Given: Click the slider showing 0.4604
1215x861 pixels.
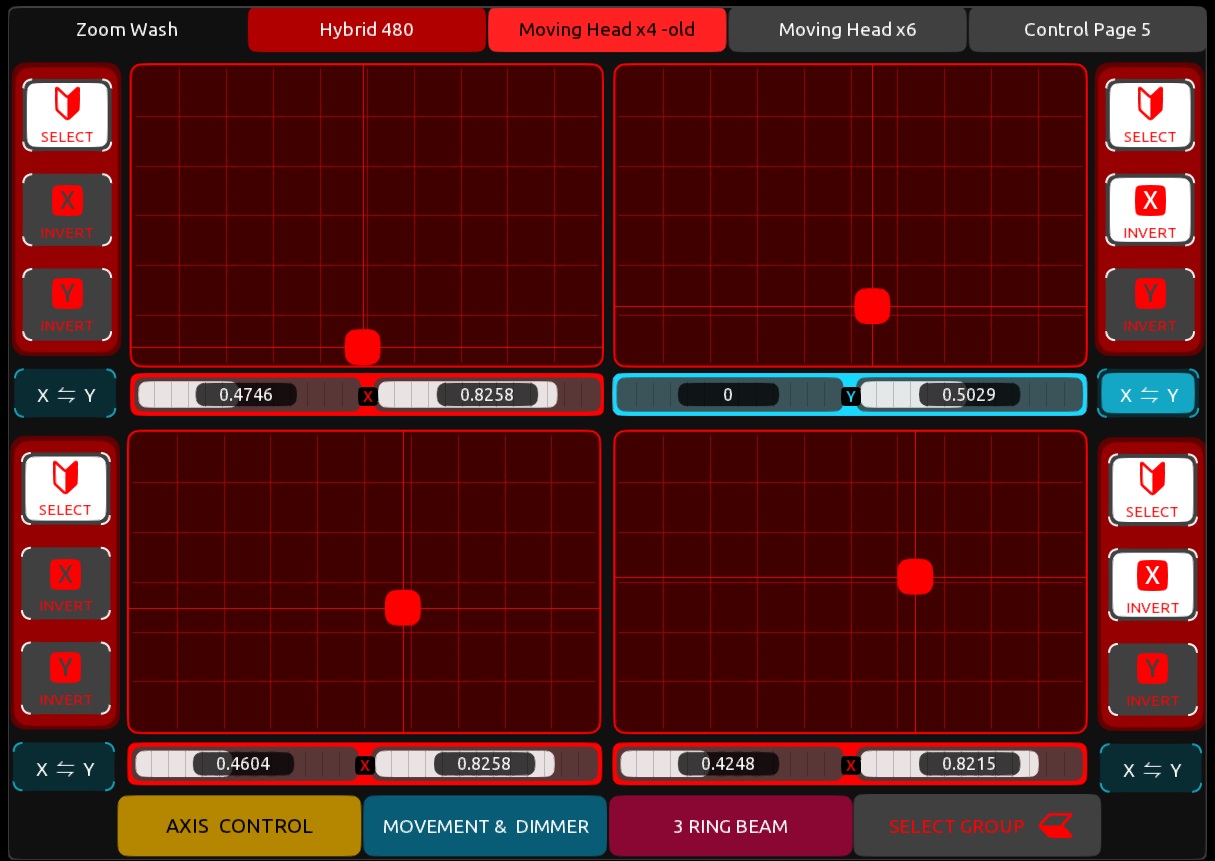Looking at the screenshot, I should pos(244,764).
